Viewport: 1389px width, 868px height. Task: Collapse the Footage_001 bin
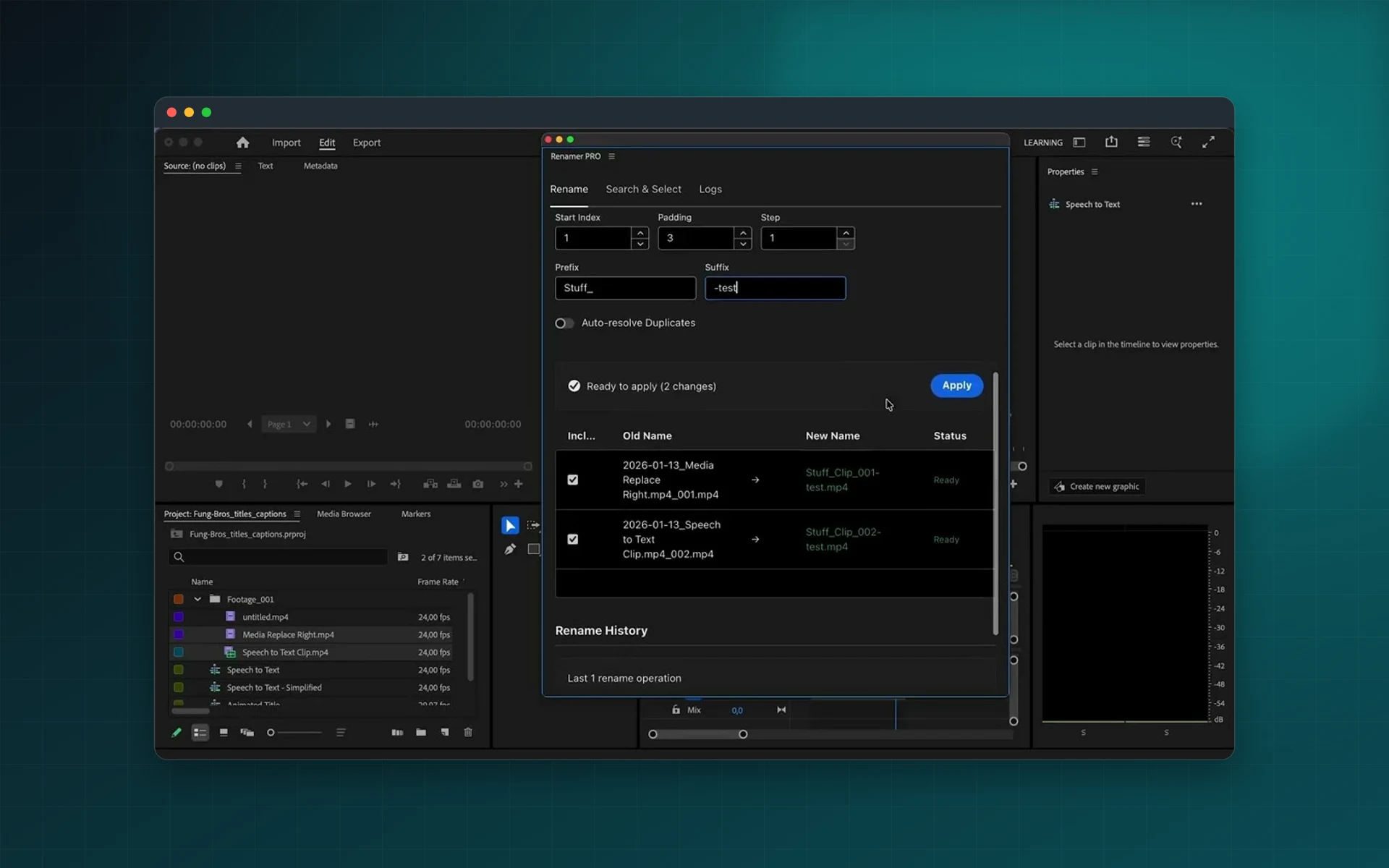coord(197,599)
